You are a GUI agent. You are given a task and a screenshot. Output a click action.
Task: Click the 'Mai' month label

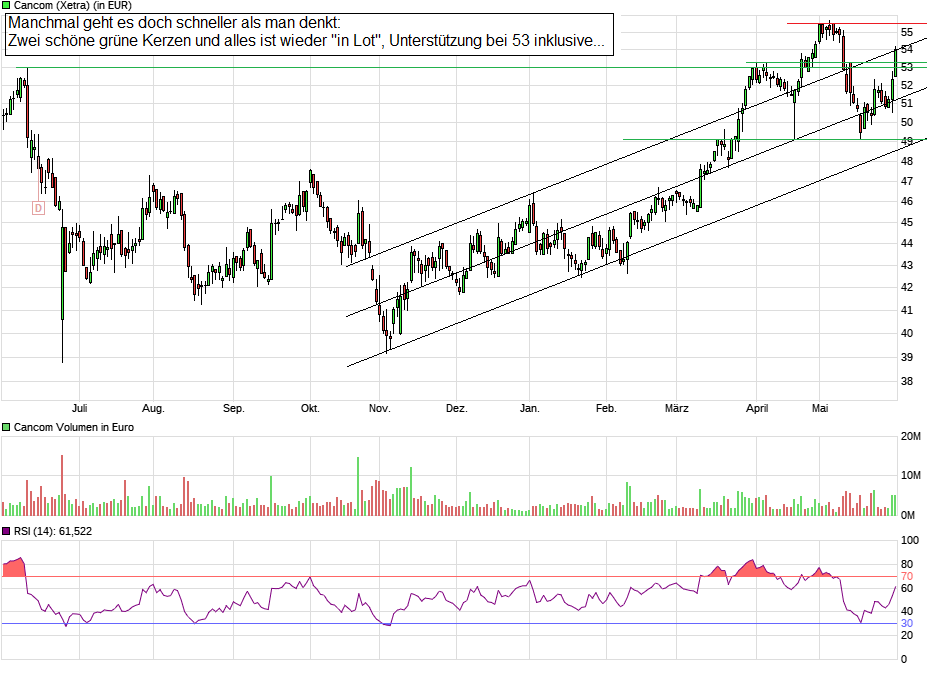coord(821,408)
